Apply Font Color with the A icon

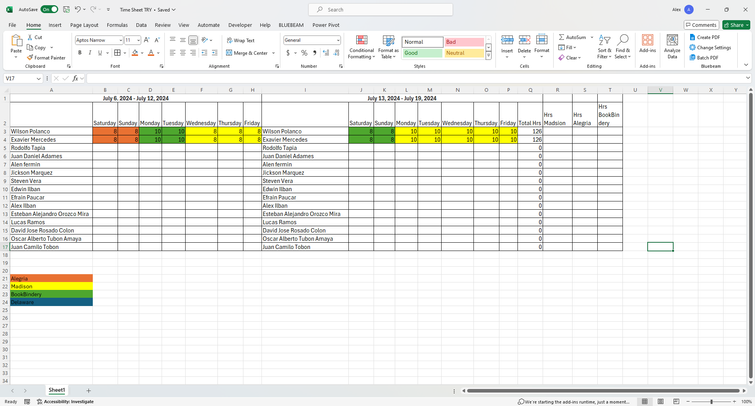pos(151,53)
